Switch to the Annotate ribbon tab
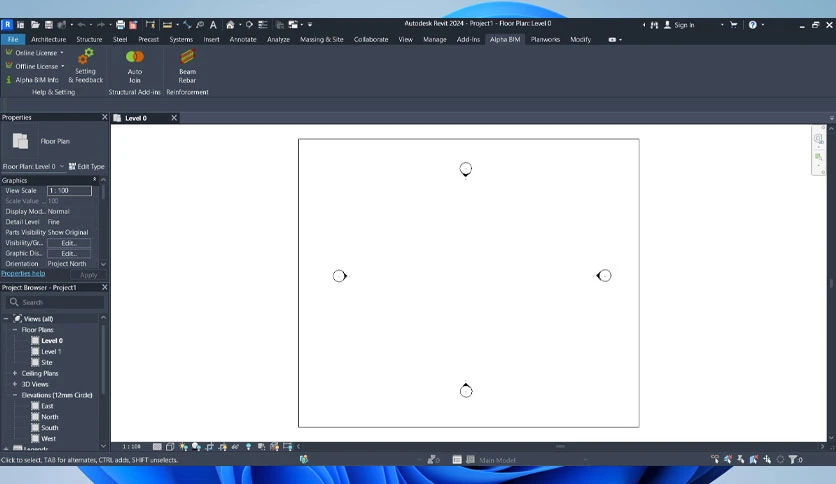 243,39
